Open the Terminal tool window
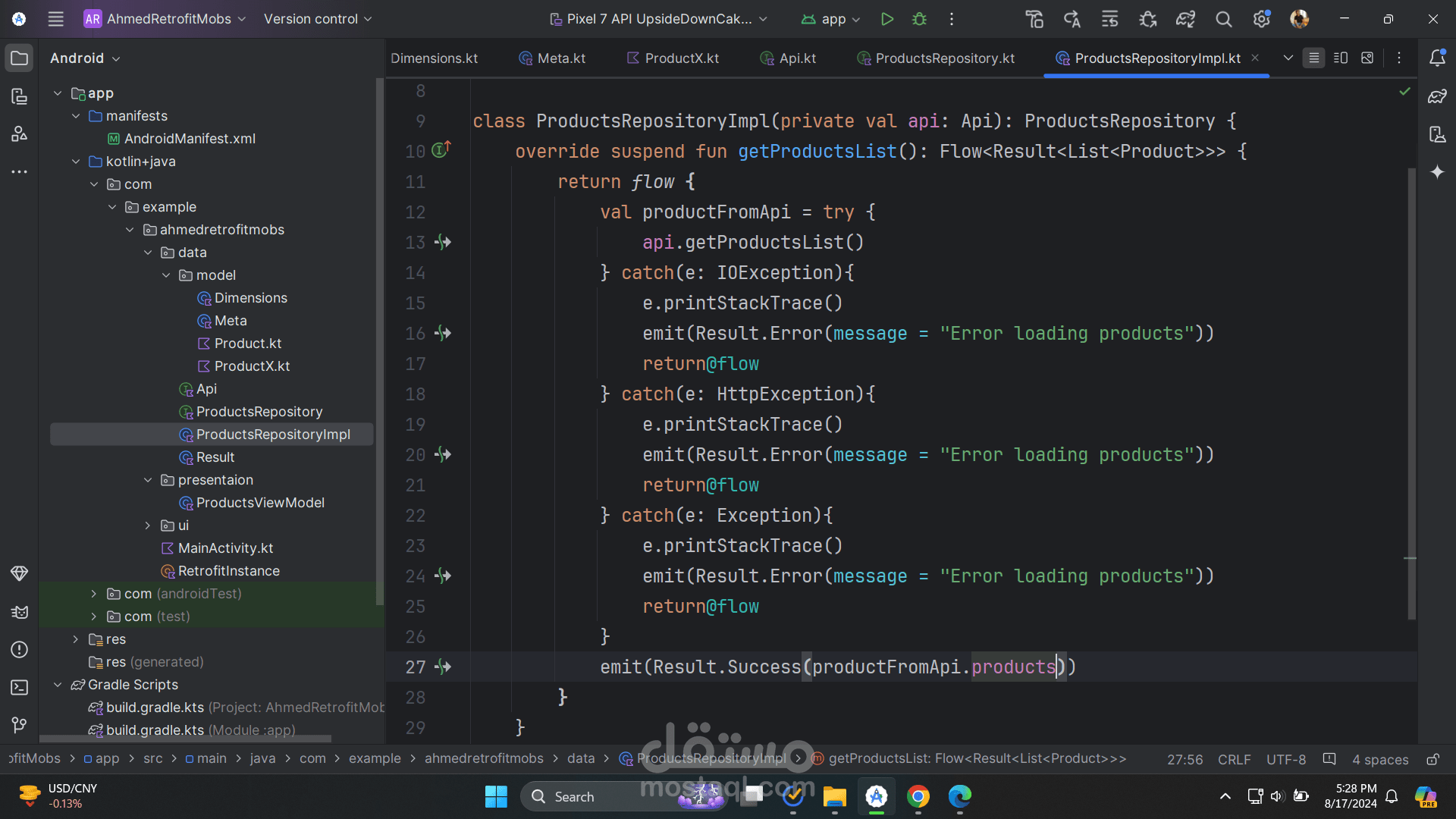This screenshot has height=819, width=1456. [20, 688]
